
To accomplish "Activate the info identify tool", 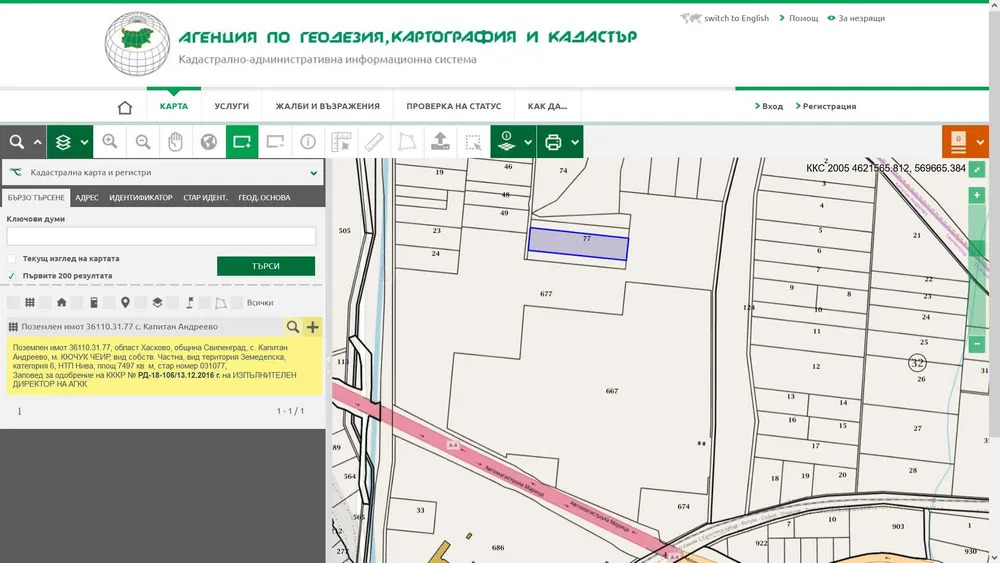I will pyautogui.click(x=308, y=142).
